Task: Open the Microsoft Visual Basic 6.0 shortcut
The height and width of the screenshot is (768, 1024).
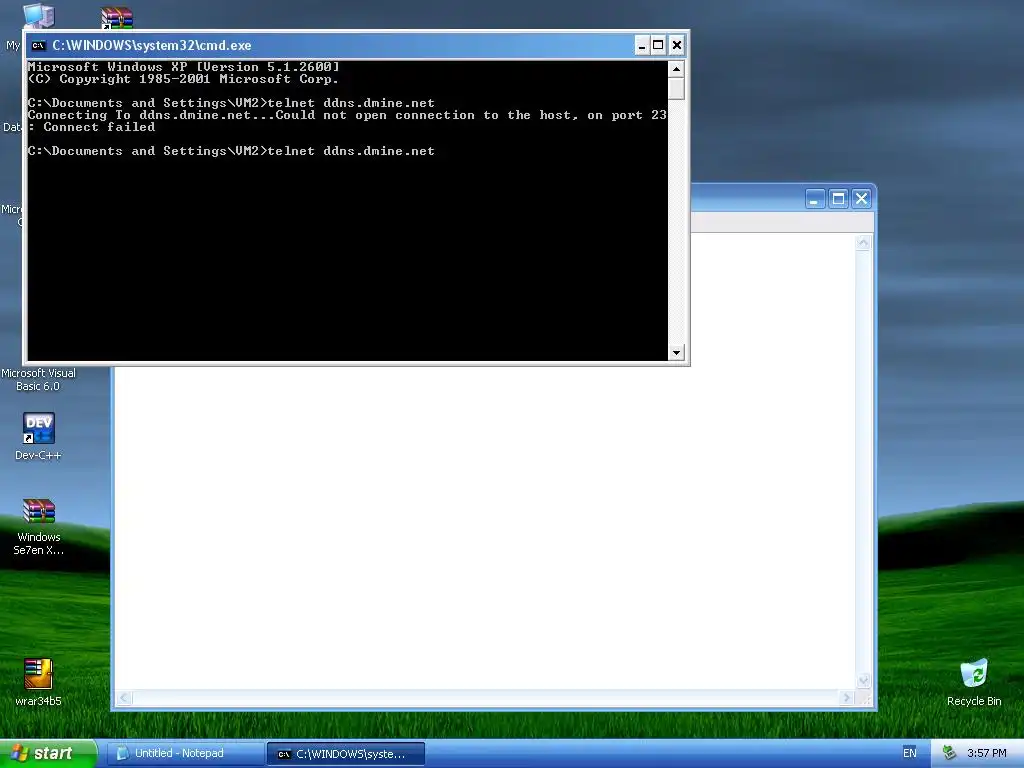Action: click(x=38, y=379)
